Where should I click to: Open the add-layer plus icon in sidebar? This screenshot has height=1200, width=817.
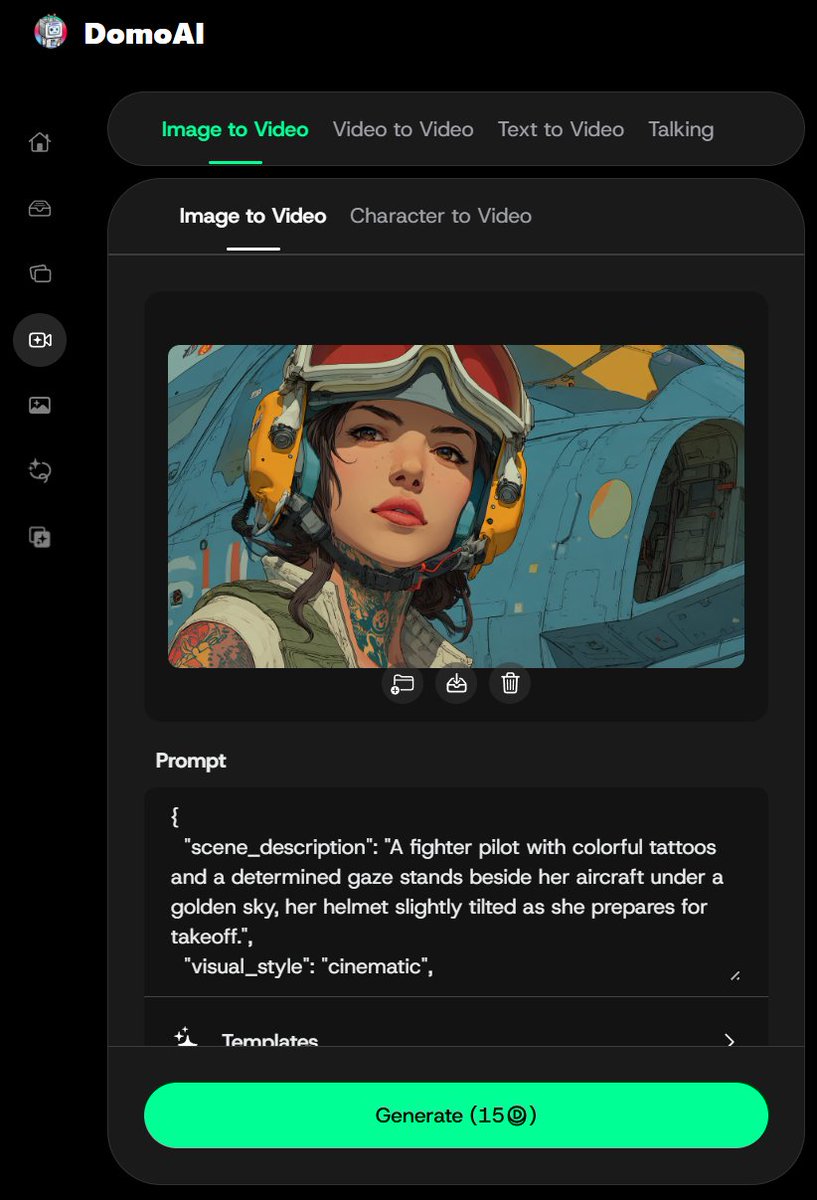40,537
